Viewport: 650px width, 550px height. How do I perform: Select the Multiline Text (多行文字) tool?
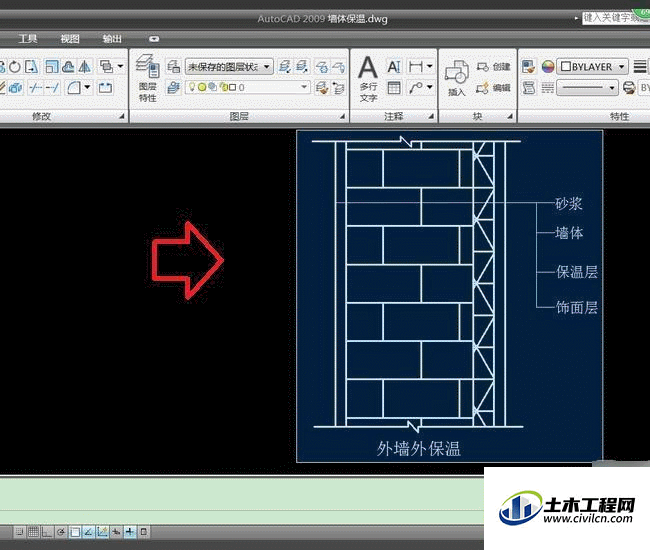(x=368, y=79)
